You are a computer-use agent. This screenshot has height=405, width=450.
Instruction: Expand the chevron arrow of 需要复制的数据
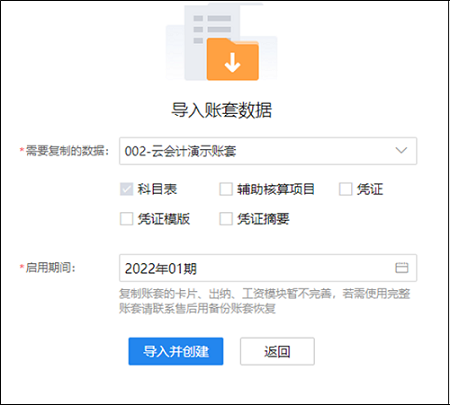click(x=401, y=150)
